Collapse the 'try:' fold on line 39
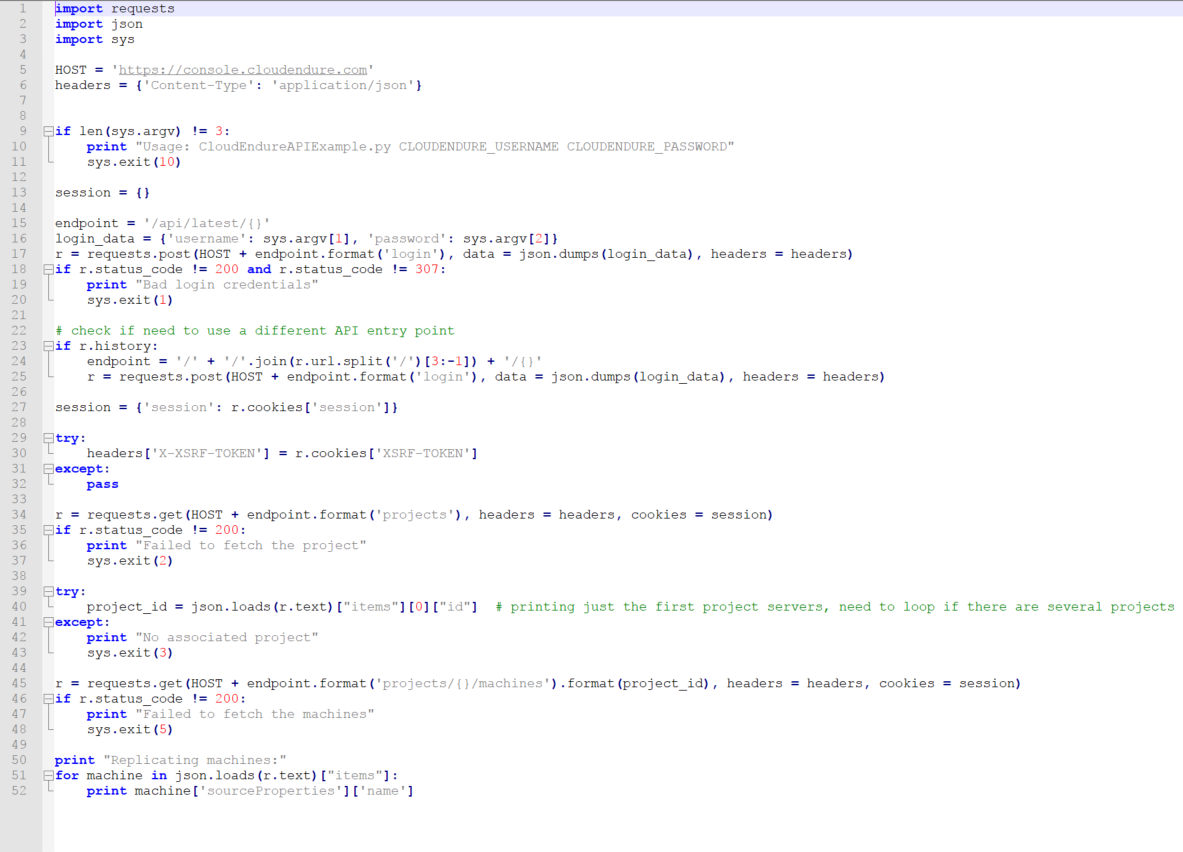 pyautogui.click(x=48, y=592)
